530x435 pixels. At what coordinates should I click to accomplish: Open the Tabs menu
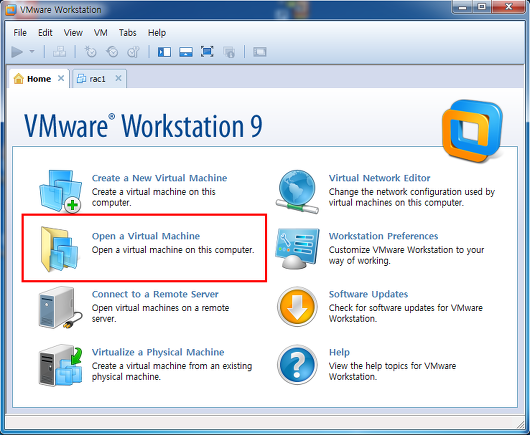(x=127, y=33)
